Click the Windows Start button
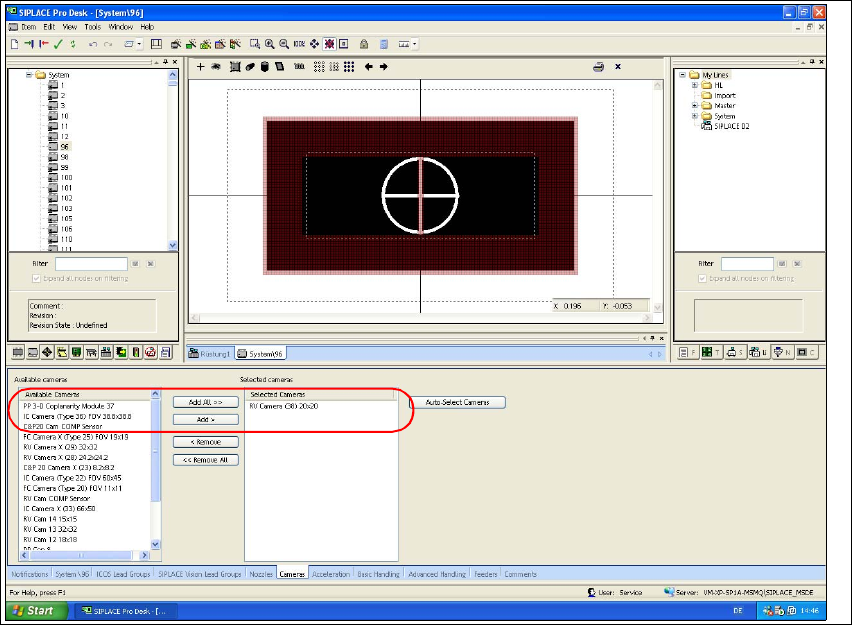 click(34, 609)
